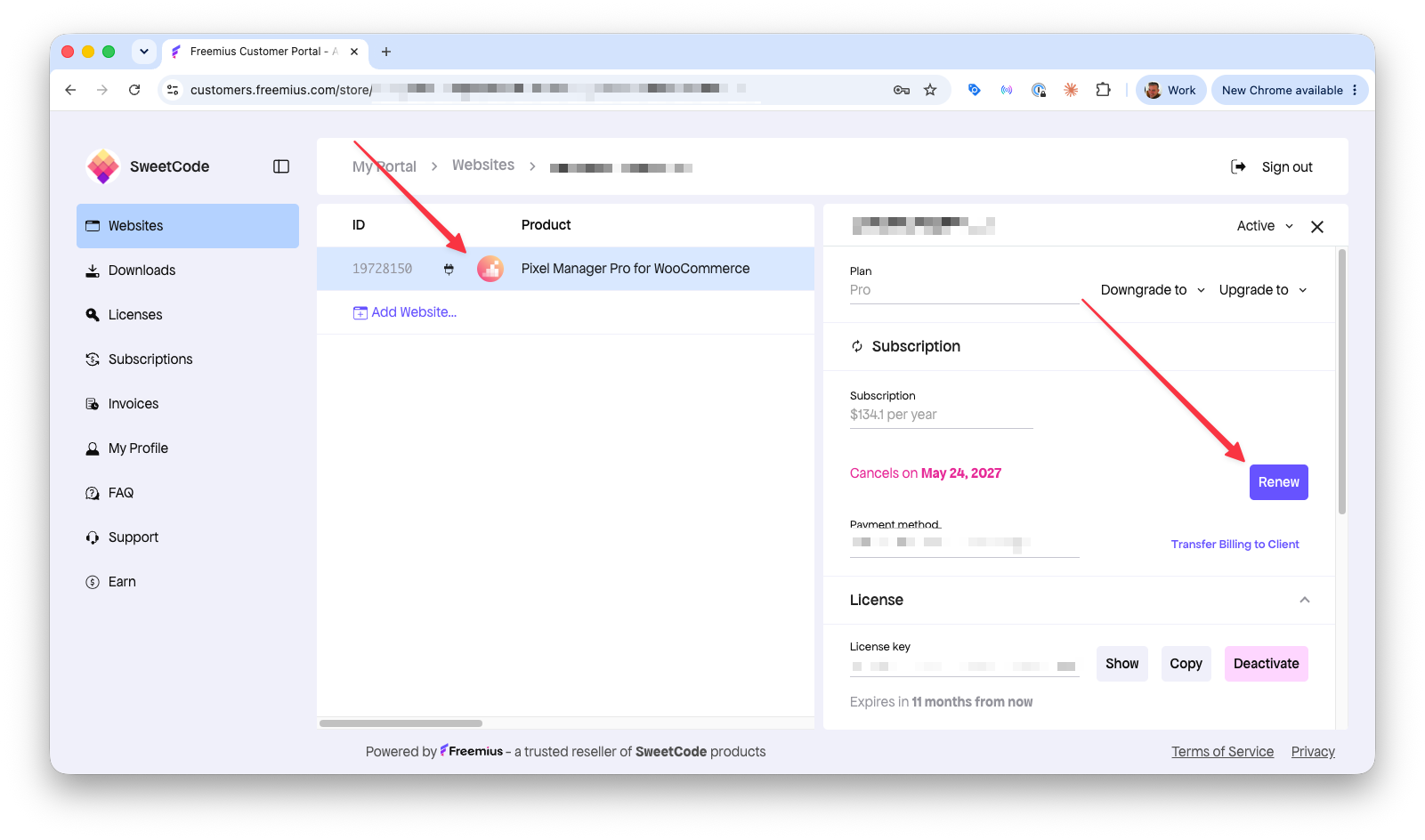The image size is (1425, 840).
Task: Click the browser forward arrow
Action: pos(102,90)
